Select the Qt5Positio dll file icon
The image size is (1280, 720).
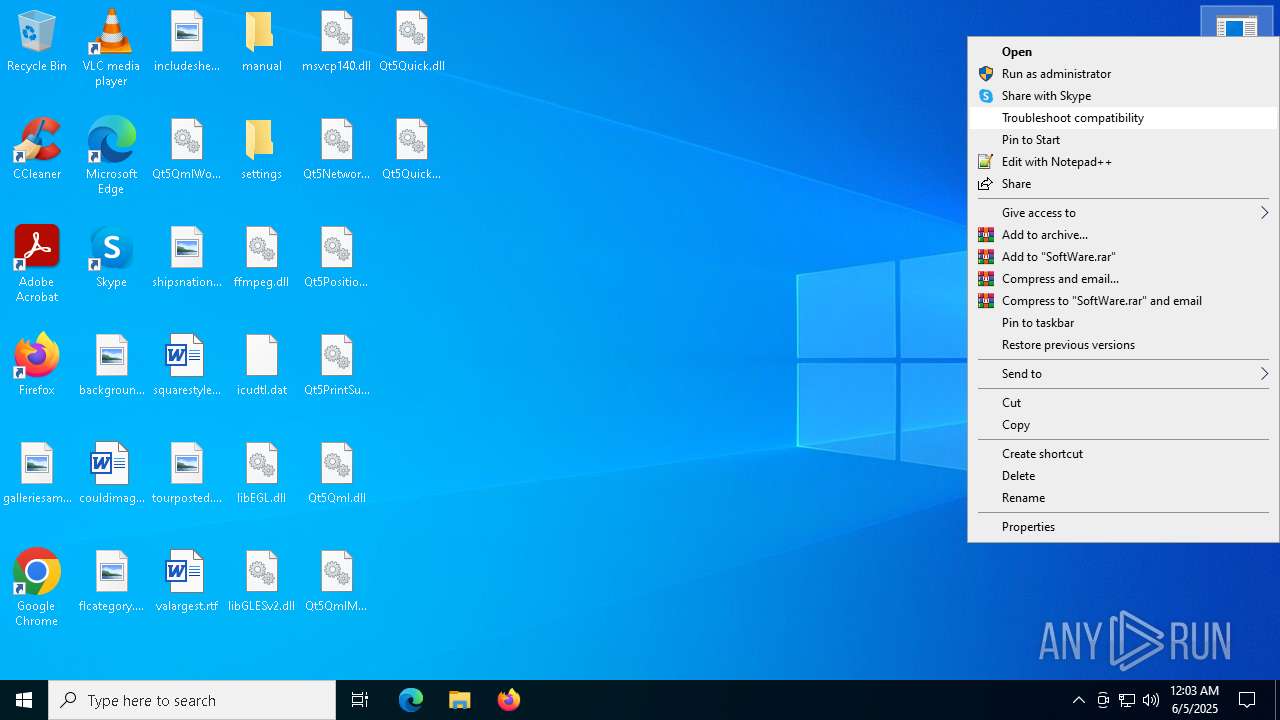(336, 257)
